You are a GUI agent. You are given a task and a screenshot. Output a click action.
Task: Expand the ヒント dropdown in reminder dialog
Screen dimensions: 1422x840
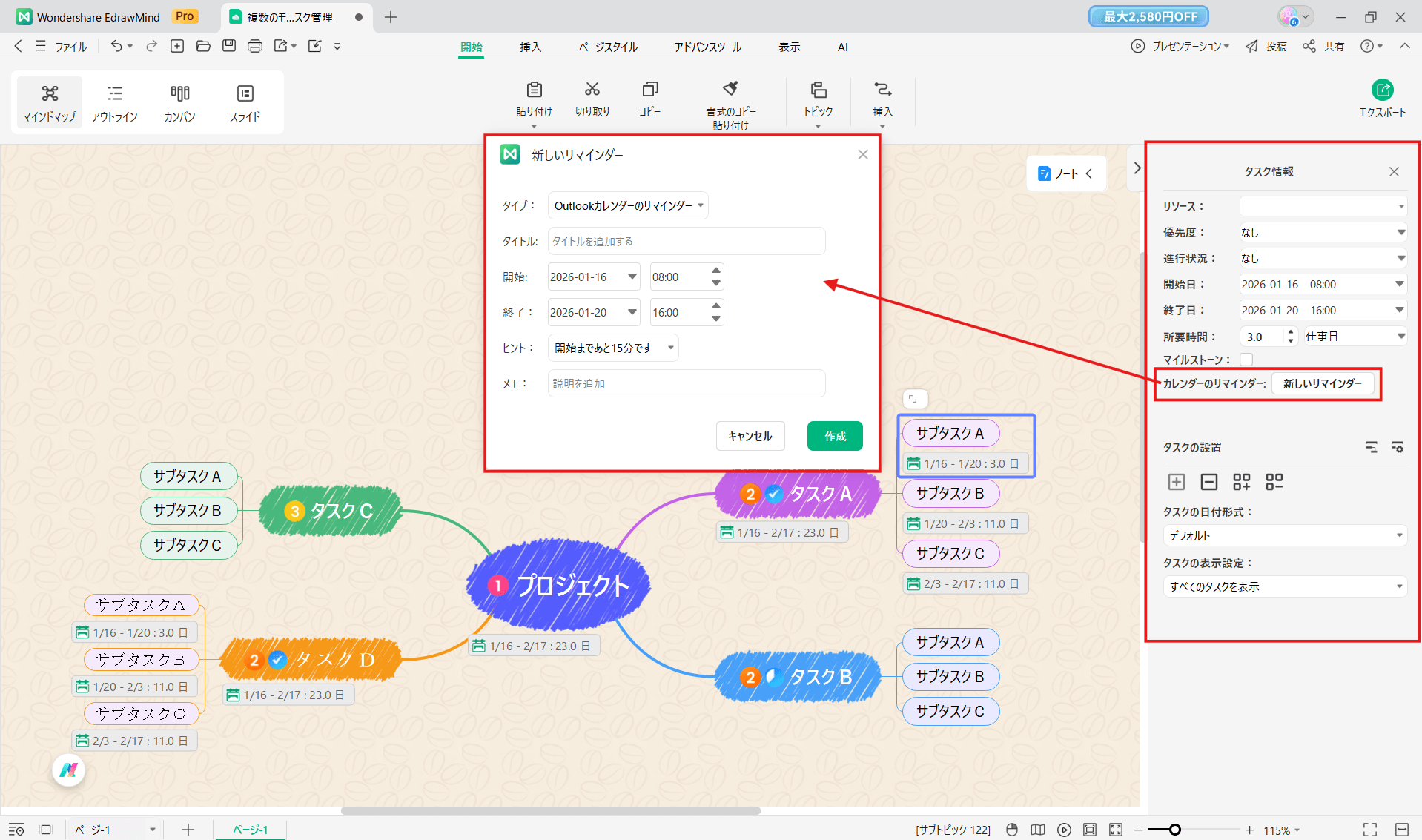(x=612, y=347)
